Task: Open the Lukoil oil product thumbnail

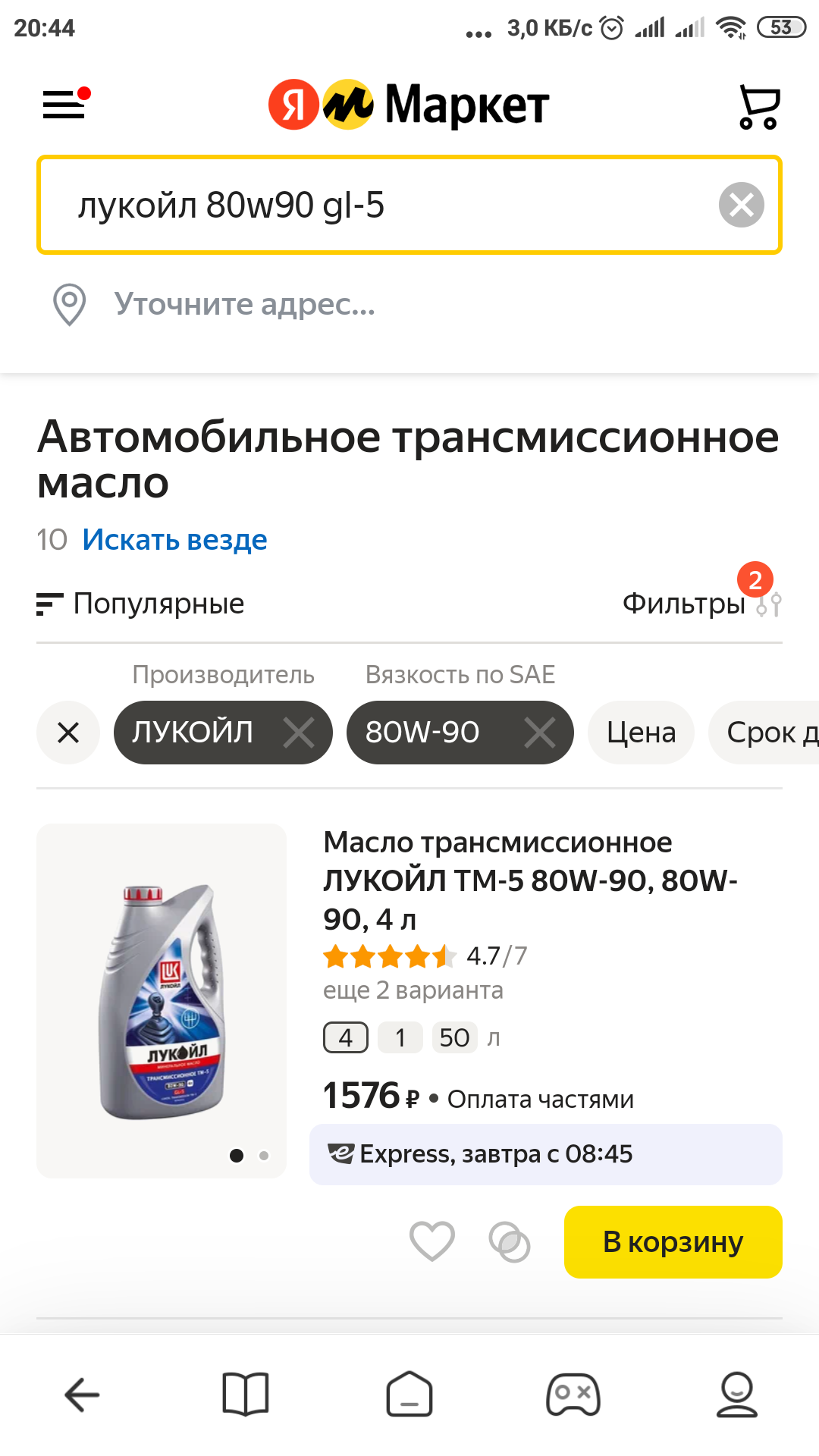Action: pyautogui.click(x=162, y=1000)
